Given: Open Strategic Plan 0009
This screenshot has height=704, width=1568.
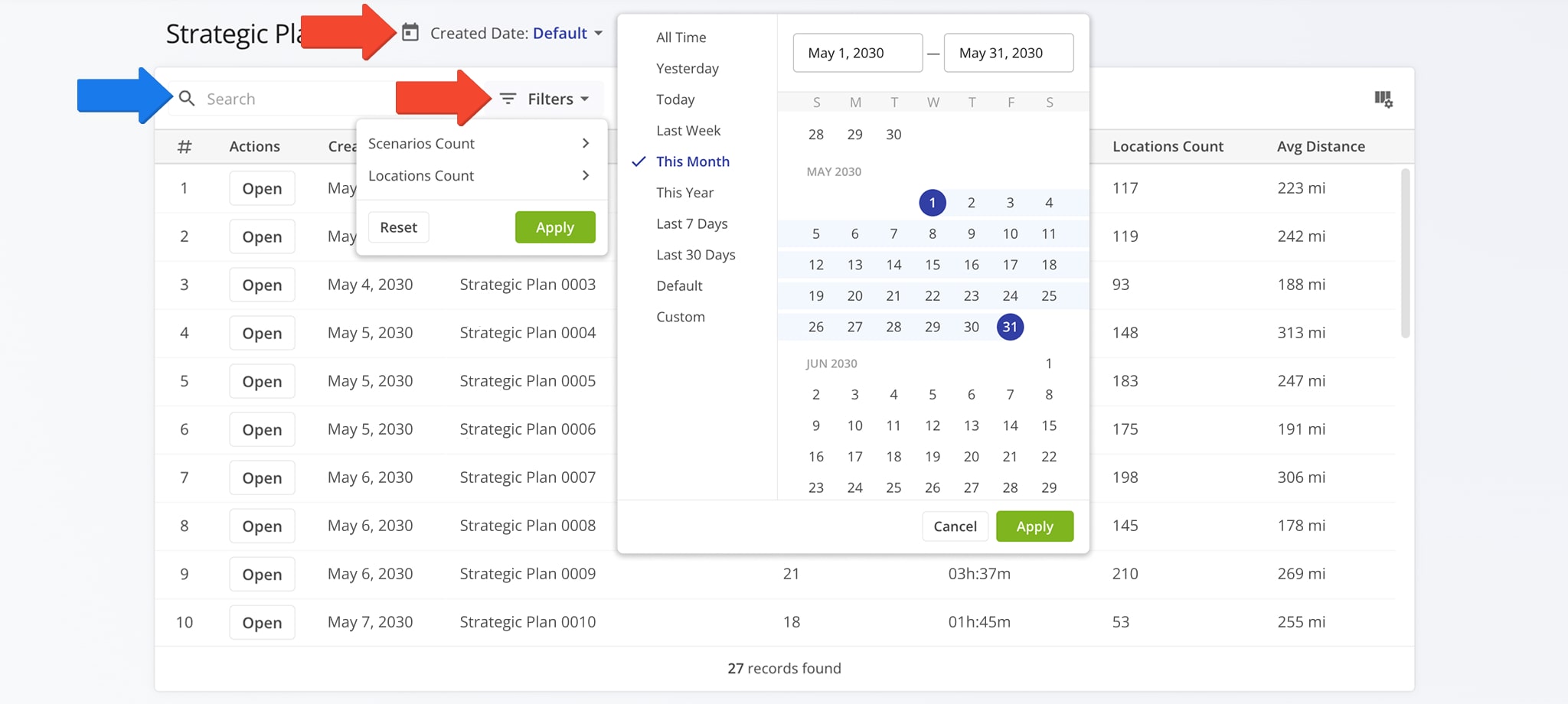Looking at the screenshot, I should 262,574.
